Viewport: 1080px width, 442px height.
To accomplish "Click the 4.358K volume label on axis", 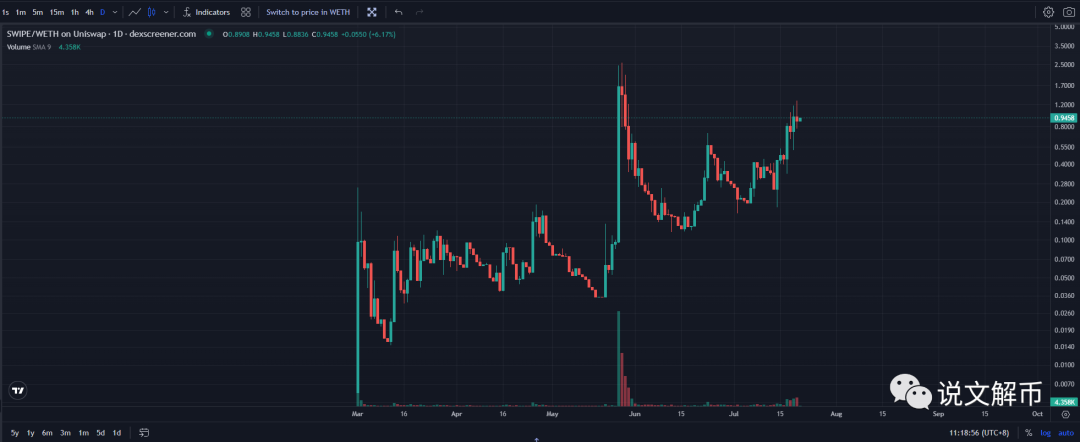I will coord(1064,402).
